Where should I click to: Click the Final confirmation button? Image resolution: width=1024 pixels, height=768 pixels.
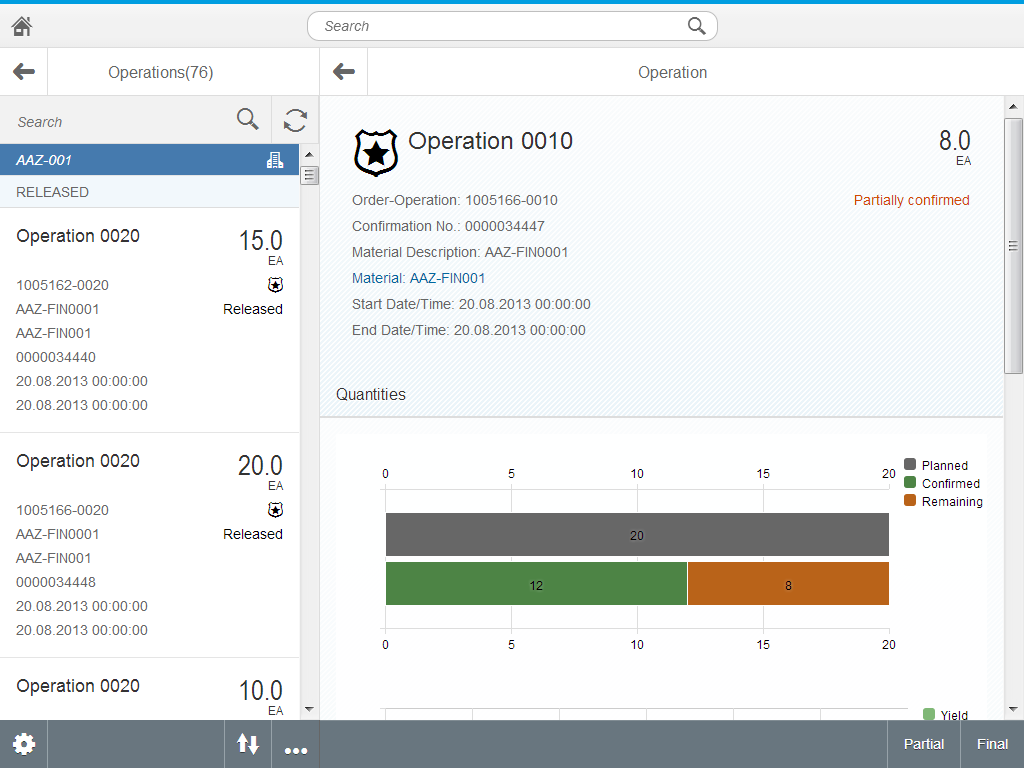[x=992, y=744]
